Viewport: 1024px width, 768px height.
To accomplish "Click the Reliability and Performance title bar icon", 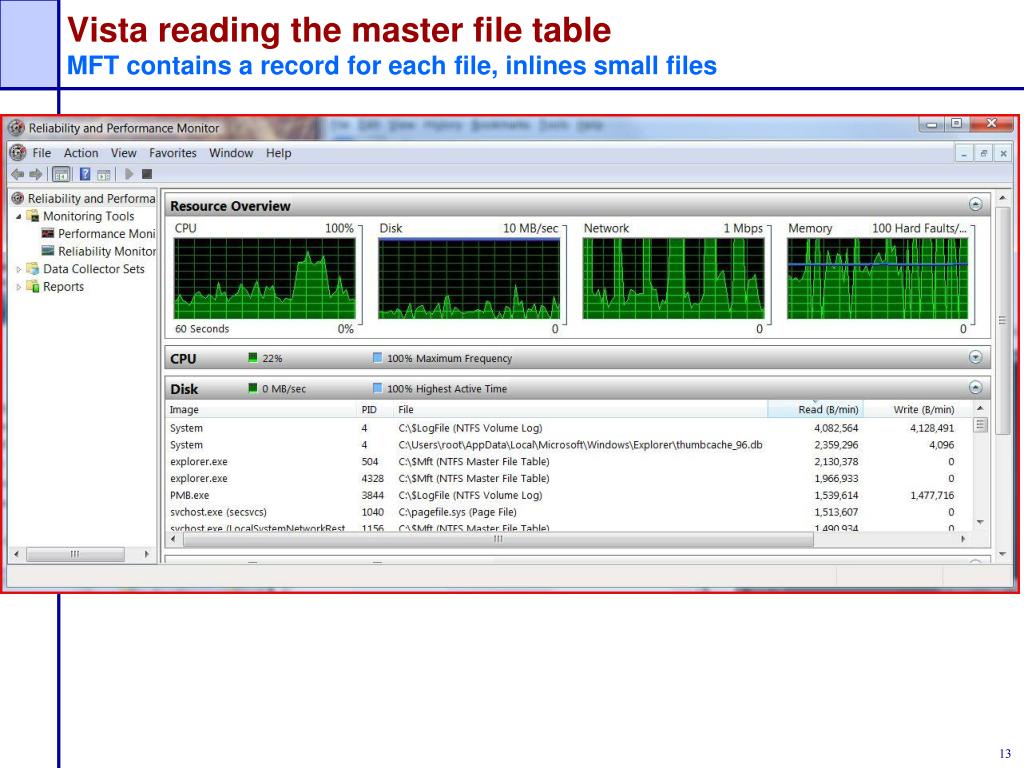I will coord(16,128).
